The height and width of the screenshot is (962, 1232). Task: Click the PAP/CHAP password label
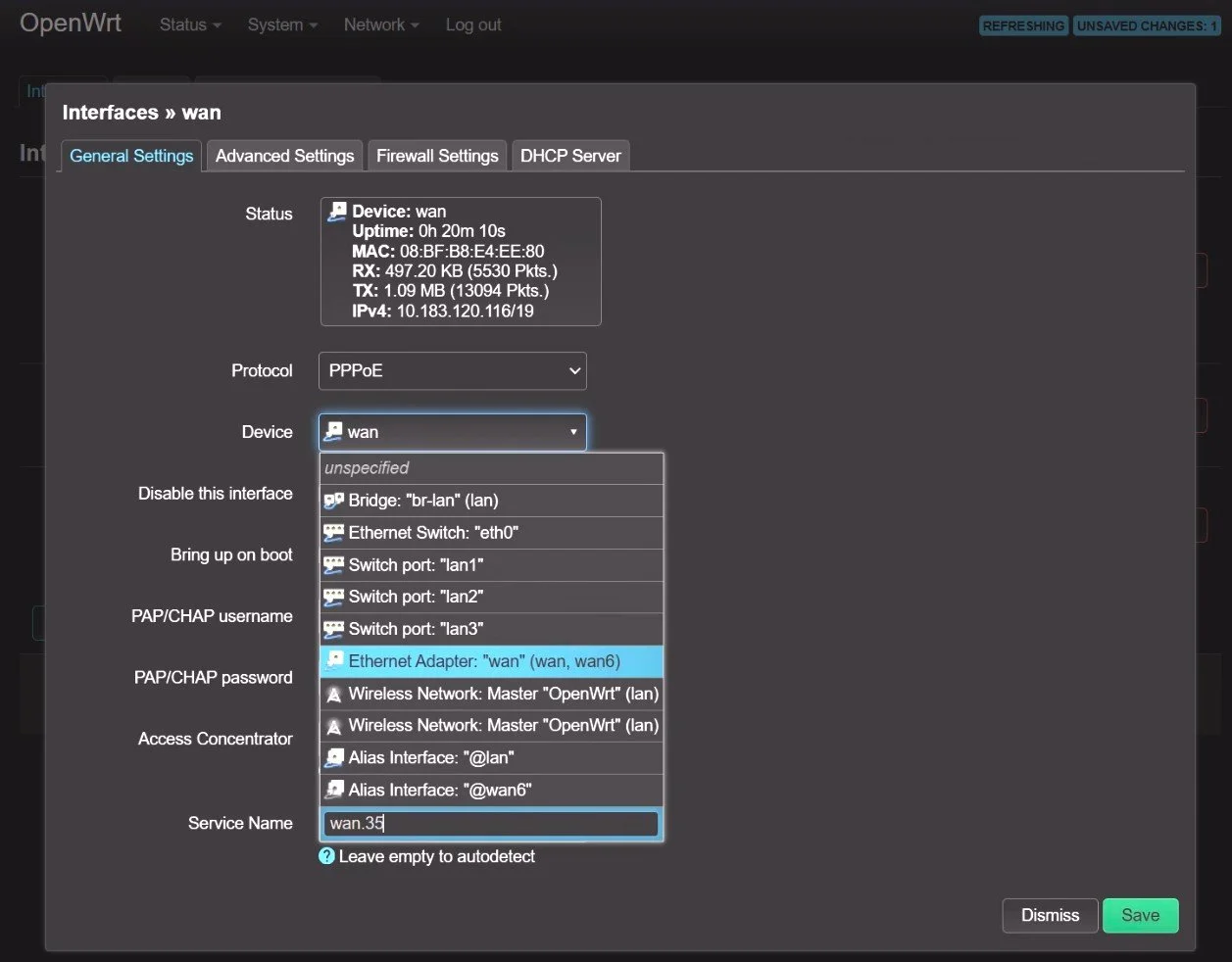point(213,677)
